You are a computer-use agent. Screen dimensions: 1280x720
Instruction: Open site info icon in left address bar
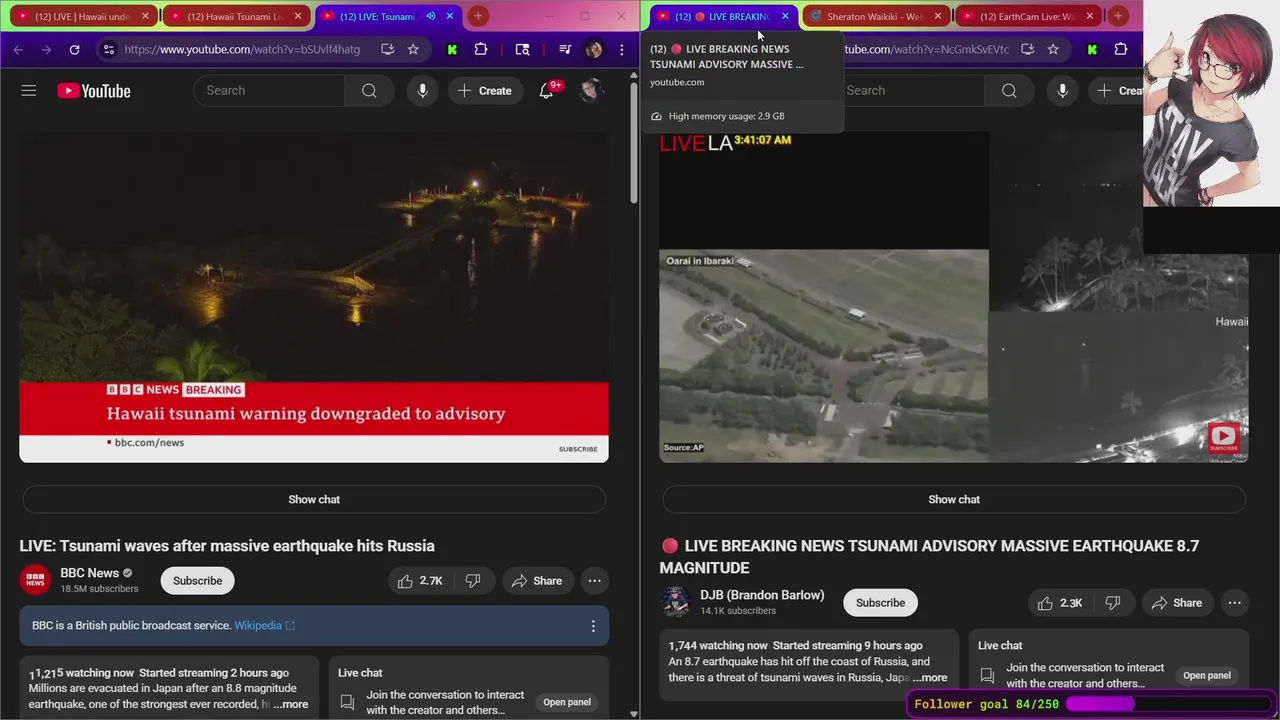(109, 49)
